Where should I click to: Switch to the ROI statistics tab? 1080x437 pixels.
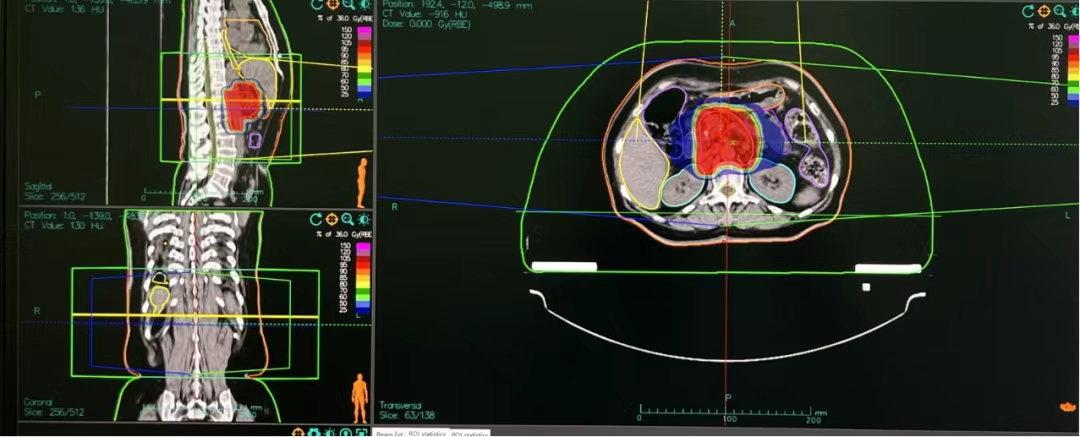click(x=428, y=433)
